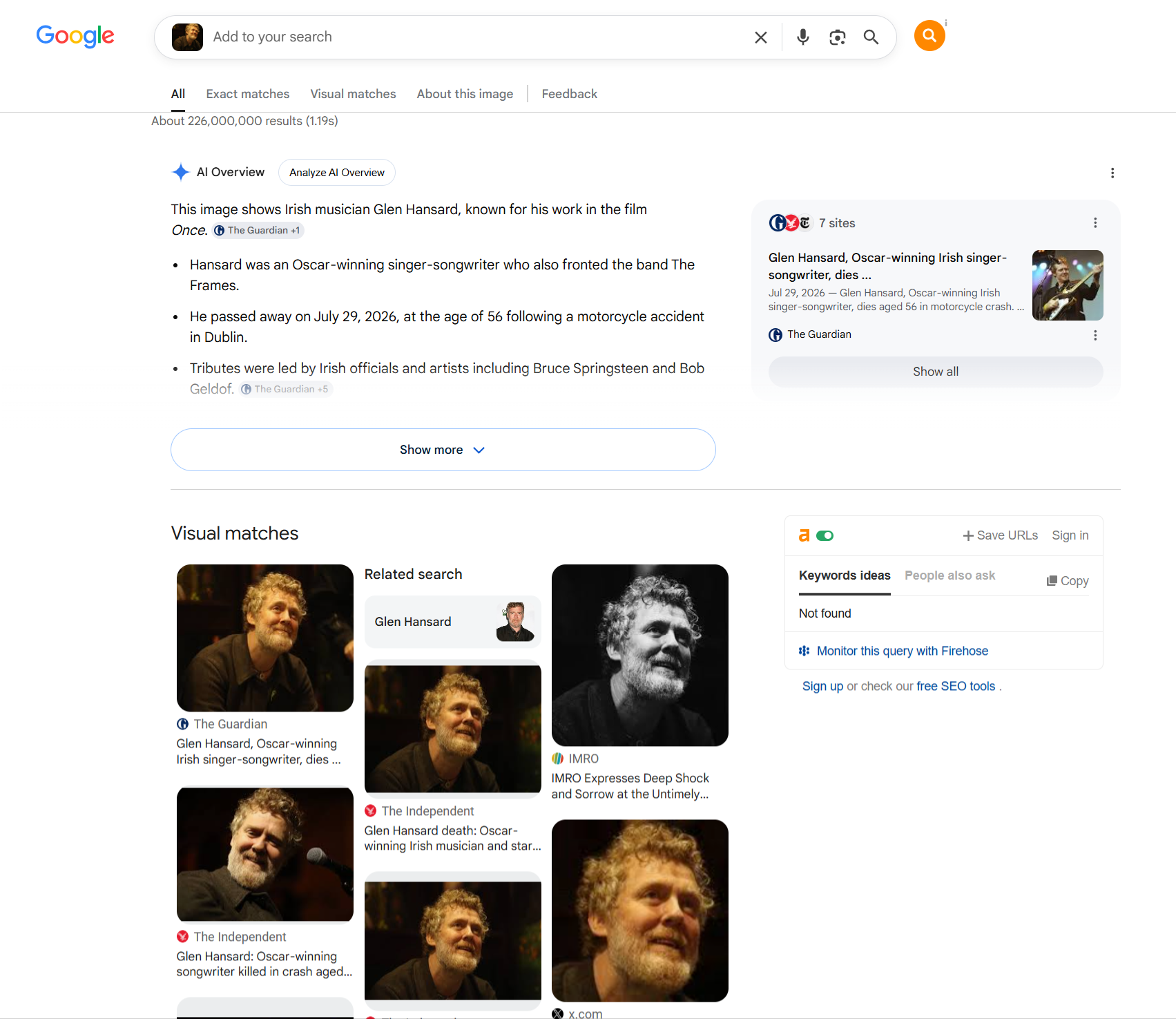Start voice search with microphone icon
The height and width of the screenshot is (1019, 1176).
point(802,37)
